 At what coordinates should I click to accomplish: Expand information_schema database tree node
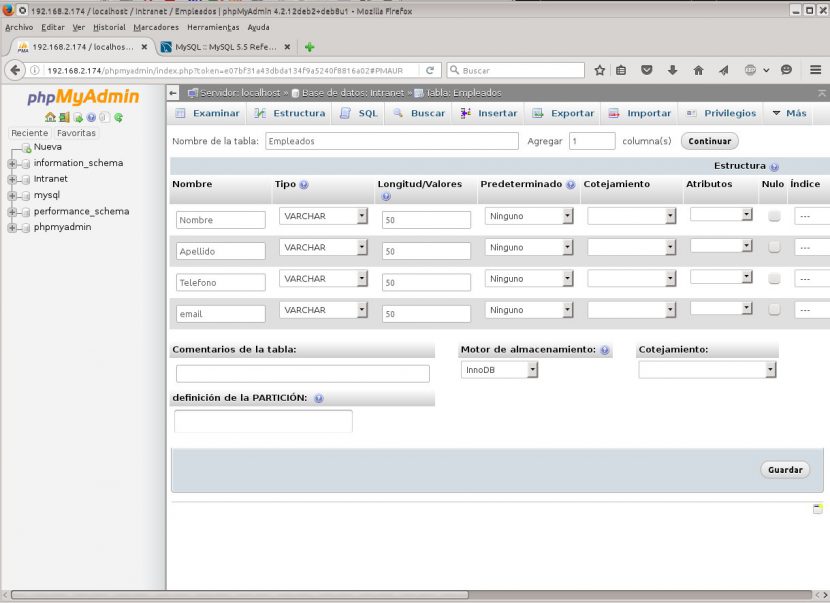(12, 164)
